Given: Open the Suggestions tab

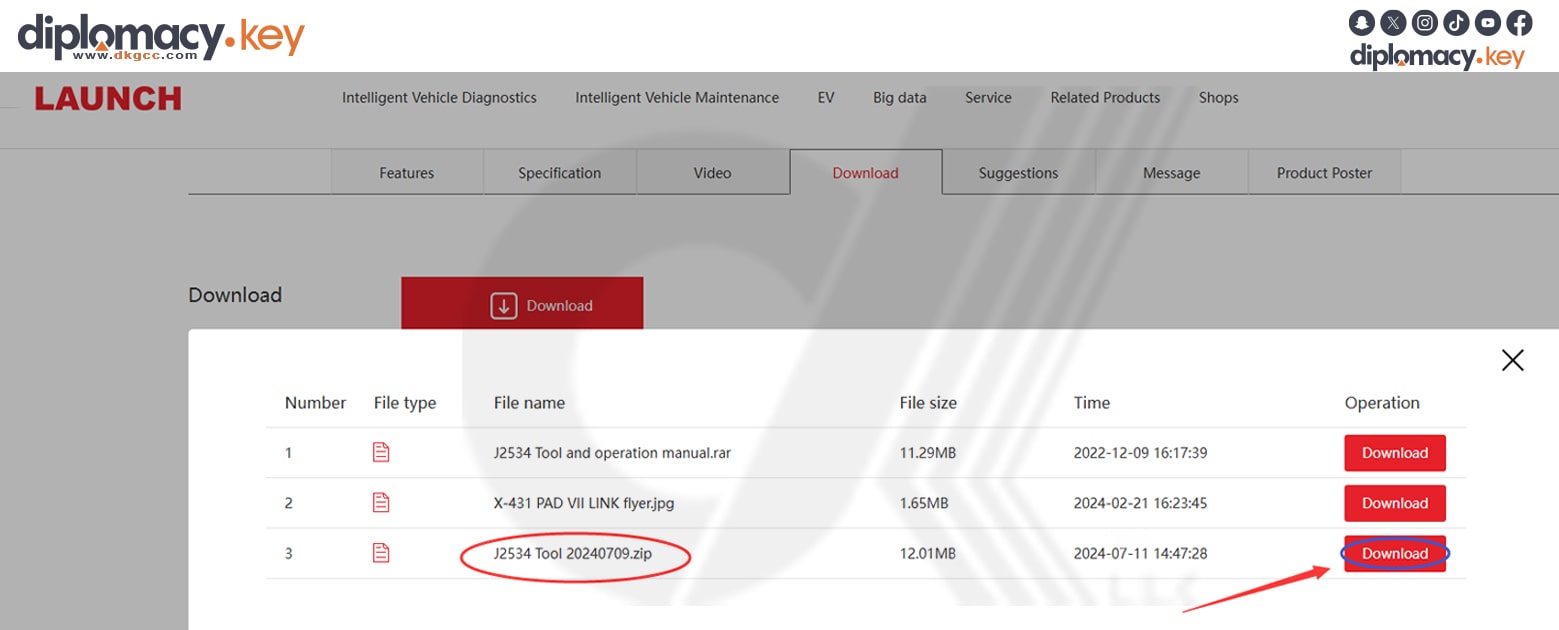Looking at the screenshot, I should tap(1017, 172).
